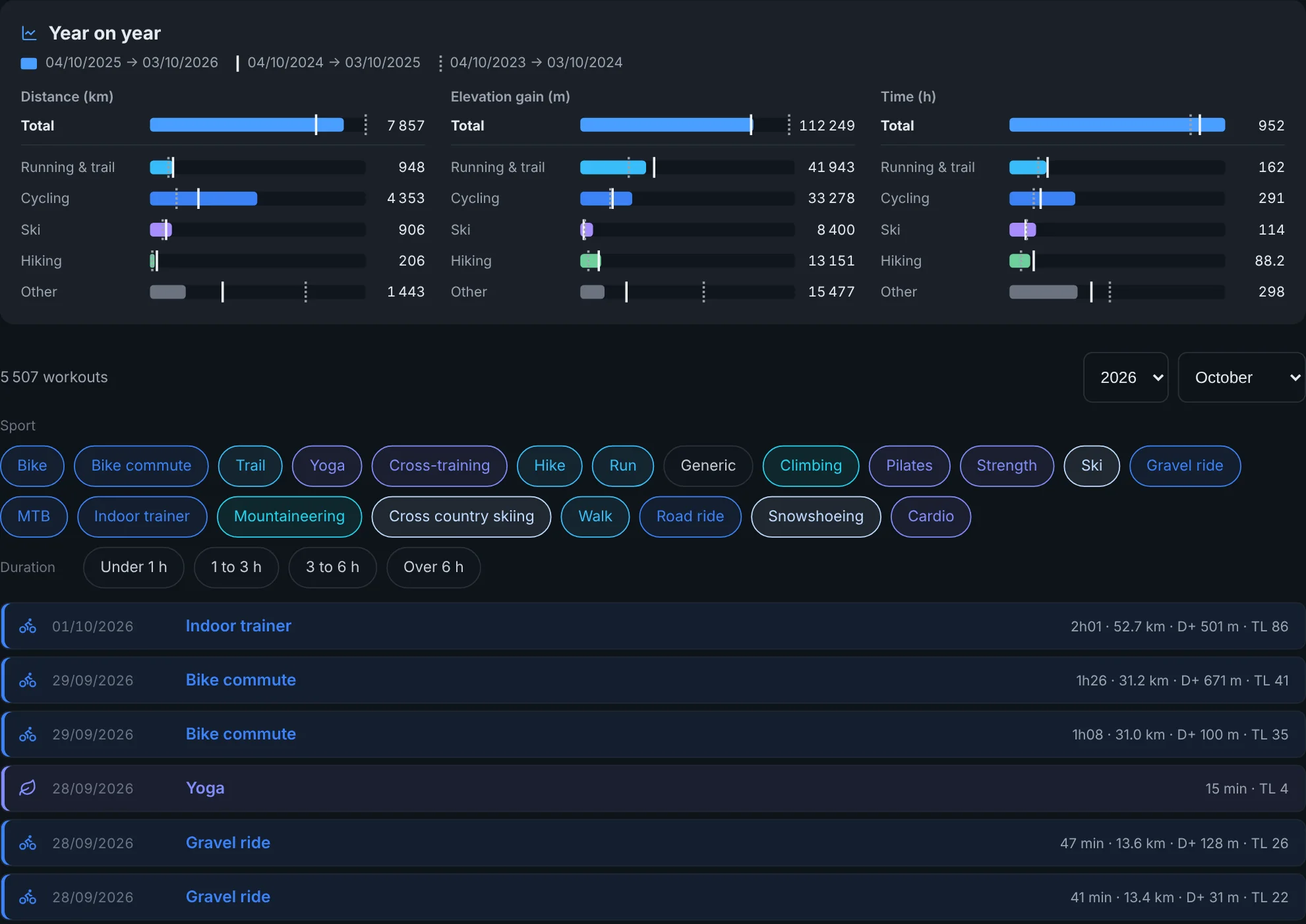The image size is (1306, 924).
Task: Click the Distance Ski purple bar
Action: point(161,229)
